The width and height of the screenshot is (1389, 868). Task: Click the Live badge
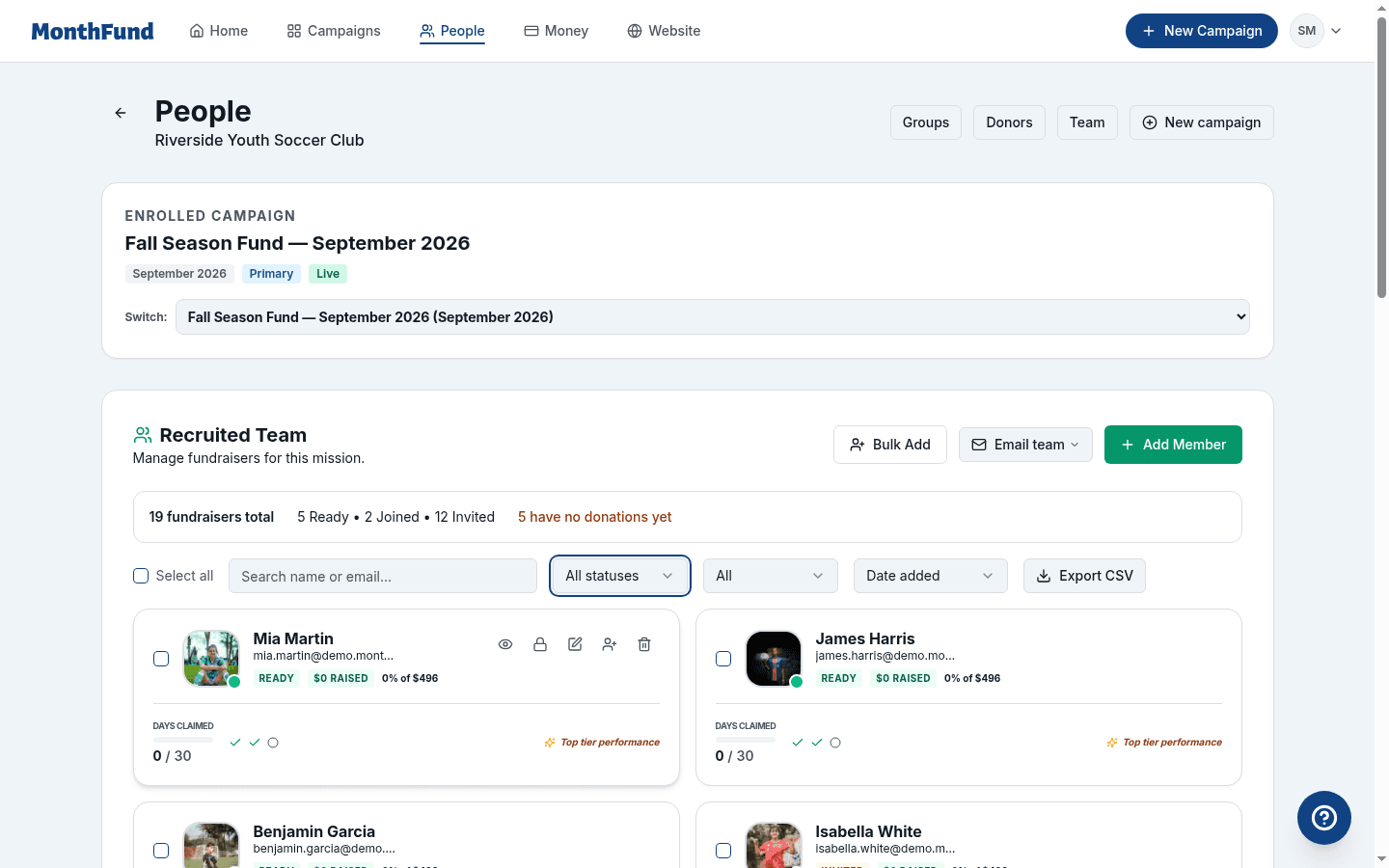(328, 274)
